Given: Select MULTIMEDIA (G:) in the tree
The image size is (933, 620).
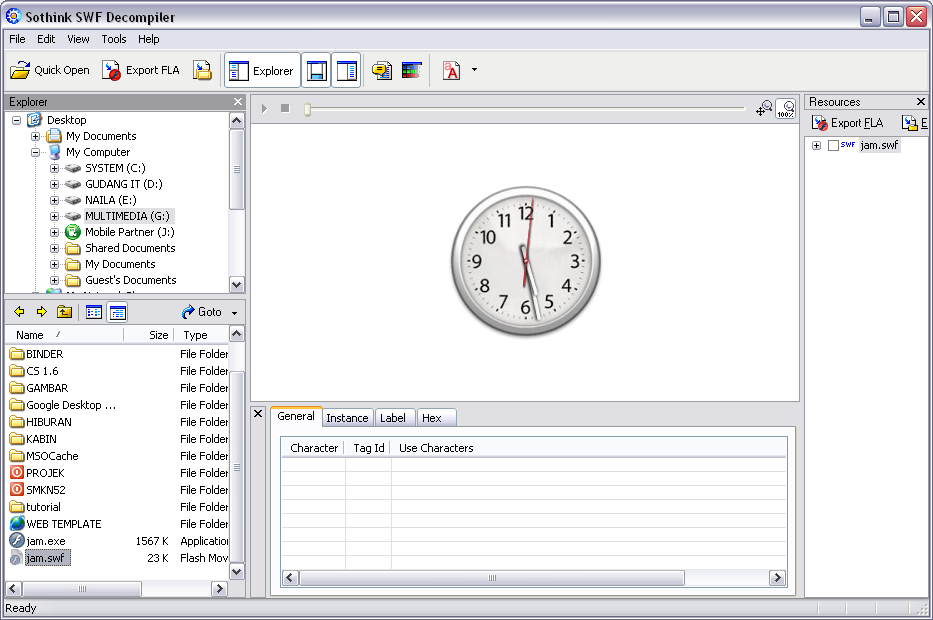Looking at the screenshot, I should coord(127,217).
